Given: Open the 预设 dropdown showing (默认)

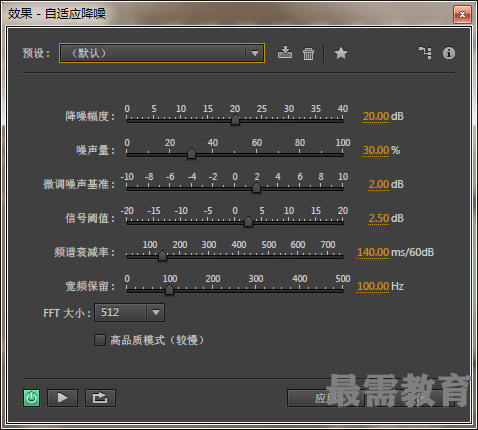Looking at the screenshot, I should [162, 53].
